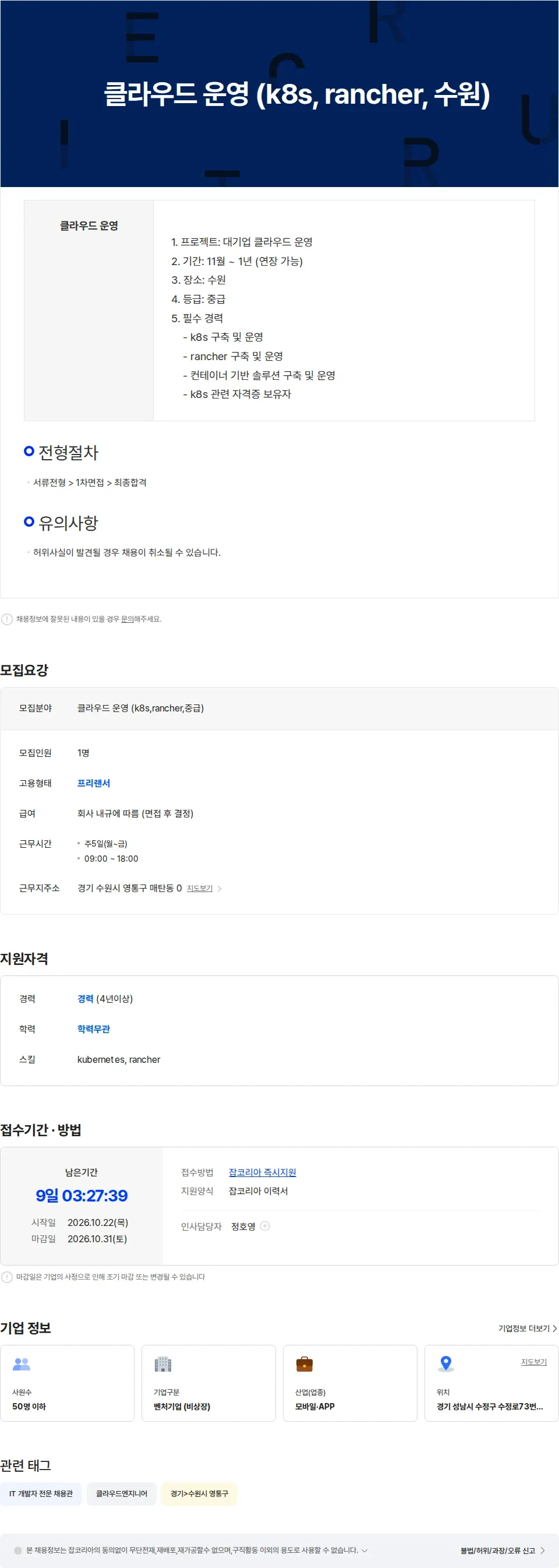Click the page title 클라우드 운영 (k8s, rancher, 수원)
The width and height of the screenshot is (559, 1568).
pos(297,94)
